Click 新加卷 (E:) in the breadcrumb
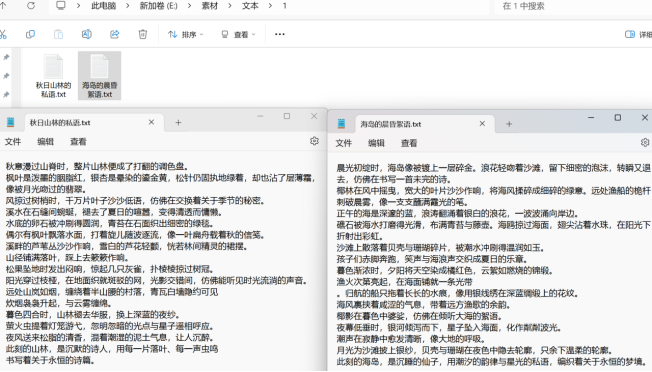This screenshot has width=652, height=372. [x=158, y=6]
